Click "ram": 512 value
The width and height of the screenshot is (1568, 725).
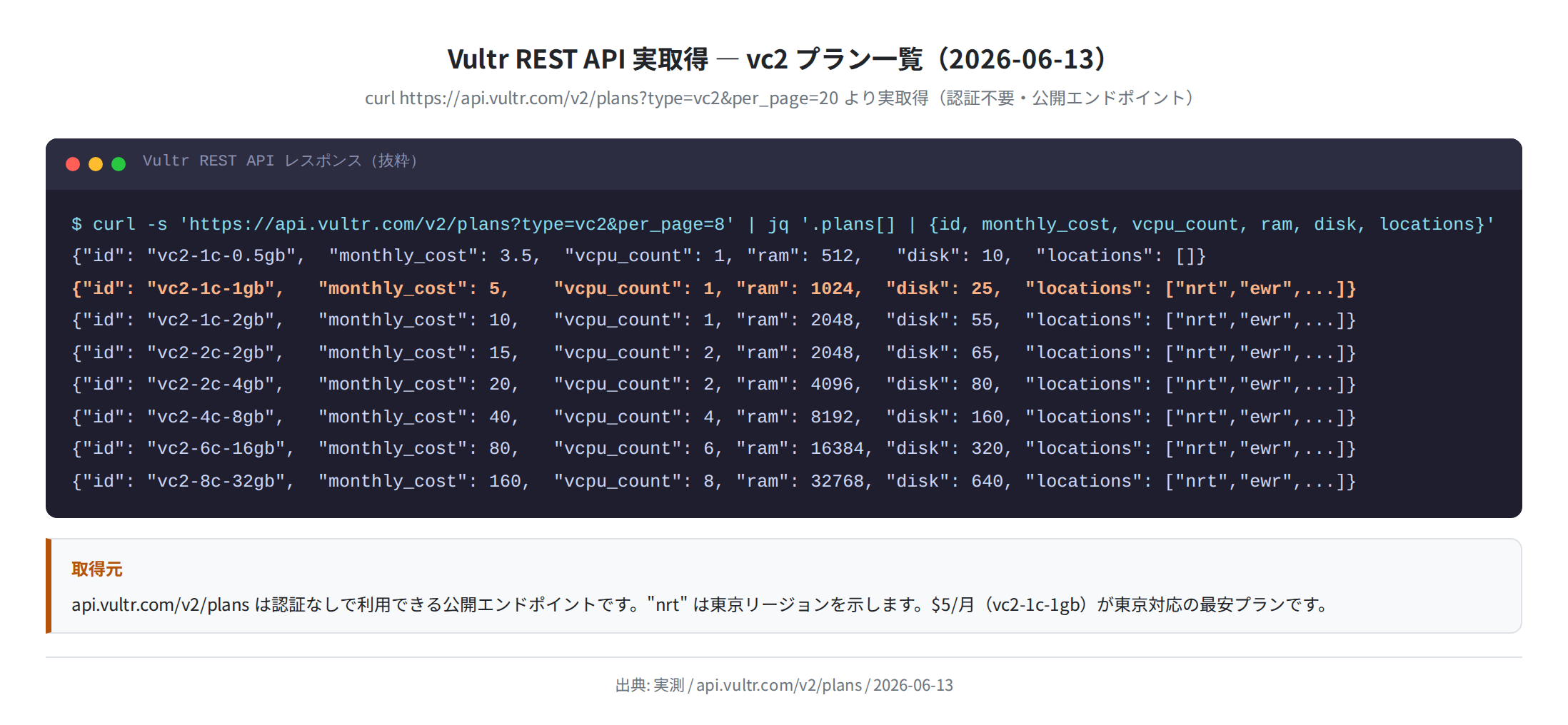tap(837, 256)
